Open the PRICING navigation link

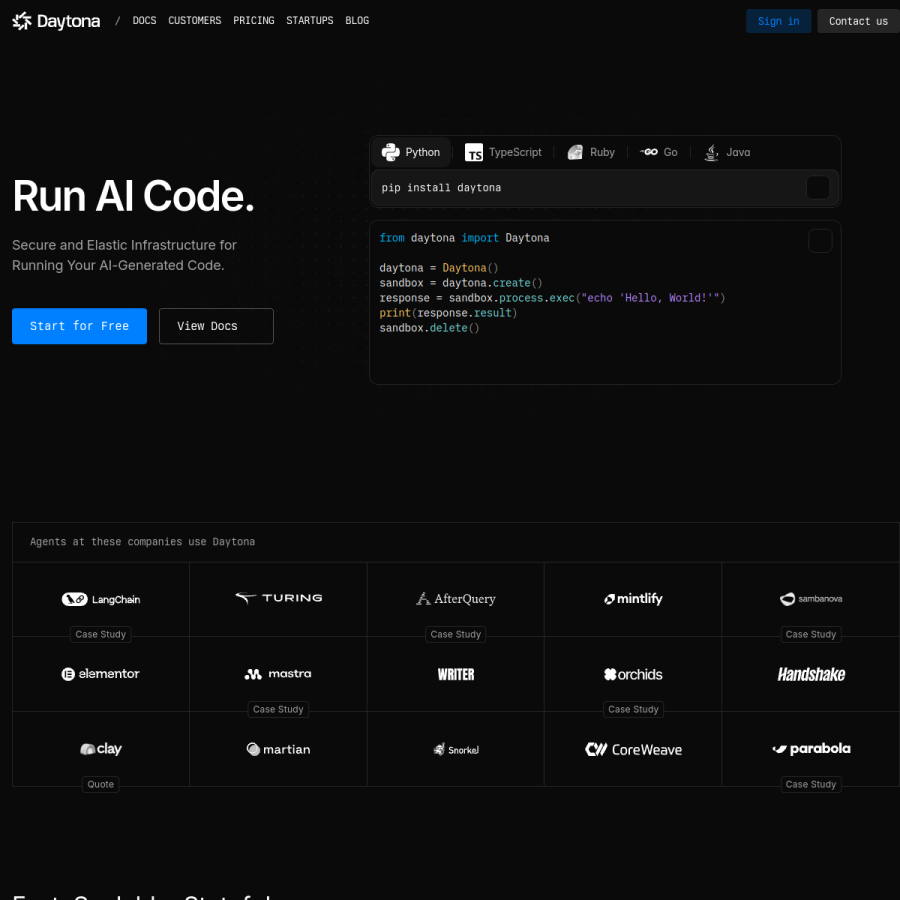click(254, 21)
